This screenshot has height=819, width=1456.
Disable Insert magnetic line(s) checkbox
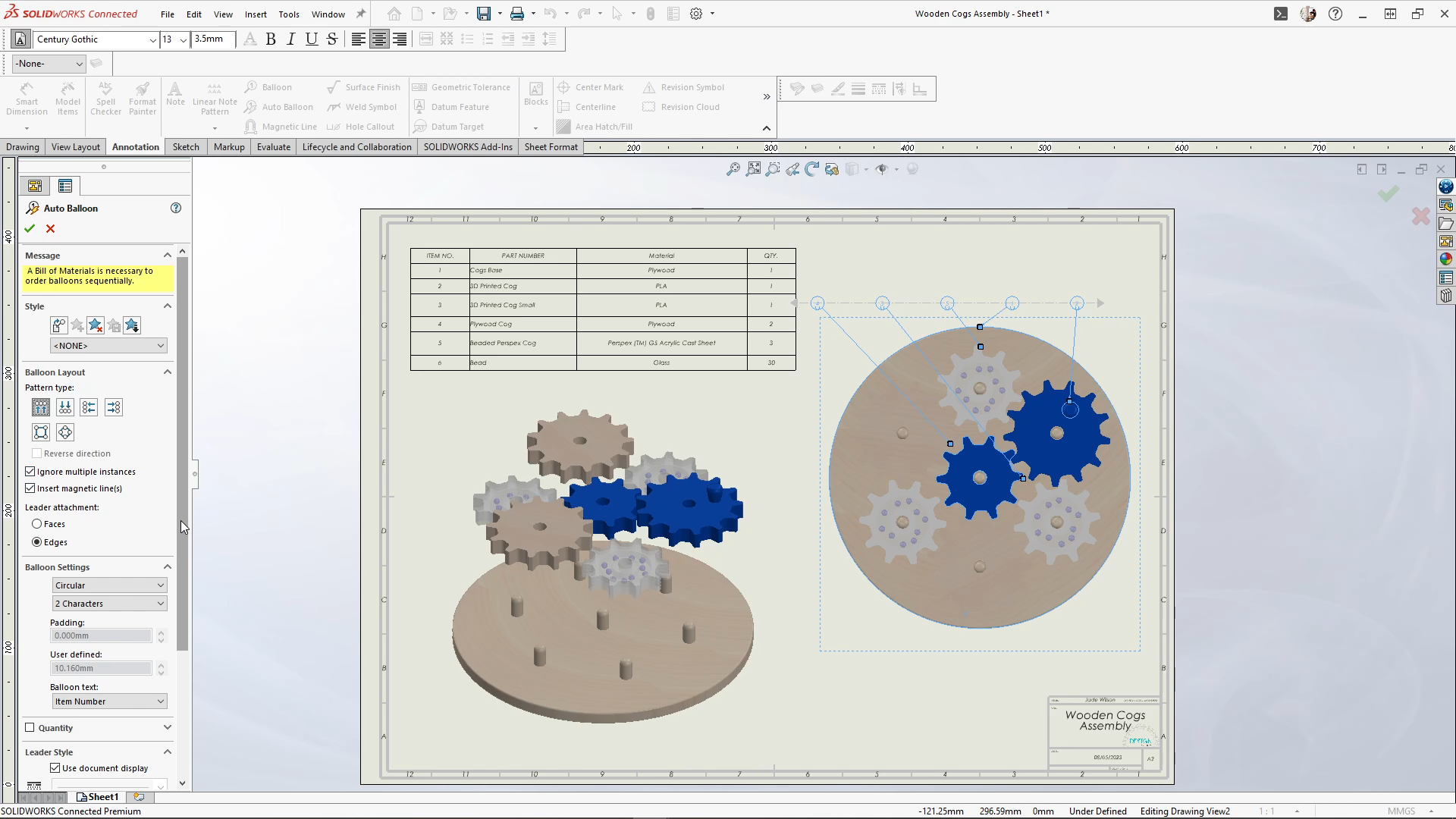[x=30, y=488]
